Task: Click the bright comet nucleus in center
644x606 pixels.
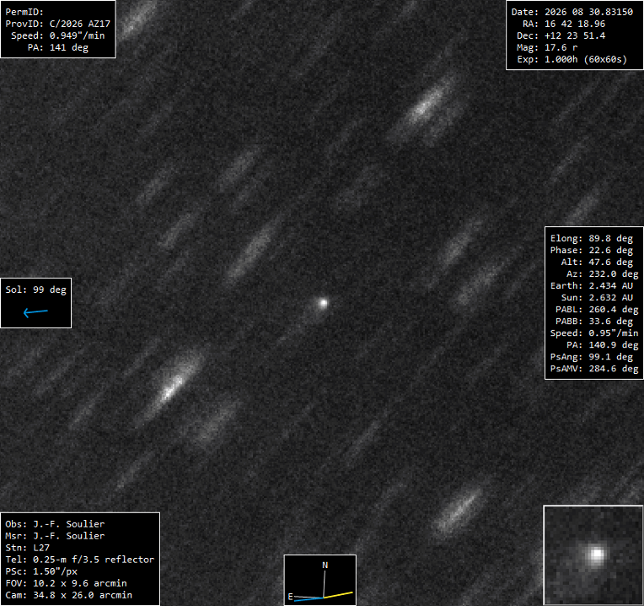Action: point(323,303)
